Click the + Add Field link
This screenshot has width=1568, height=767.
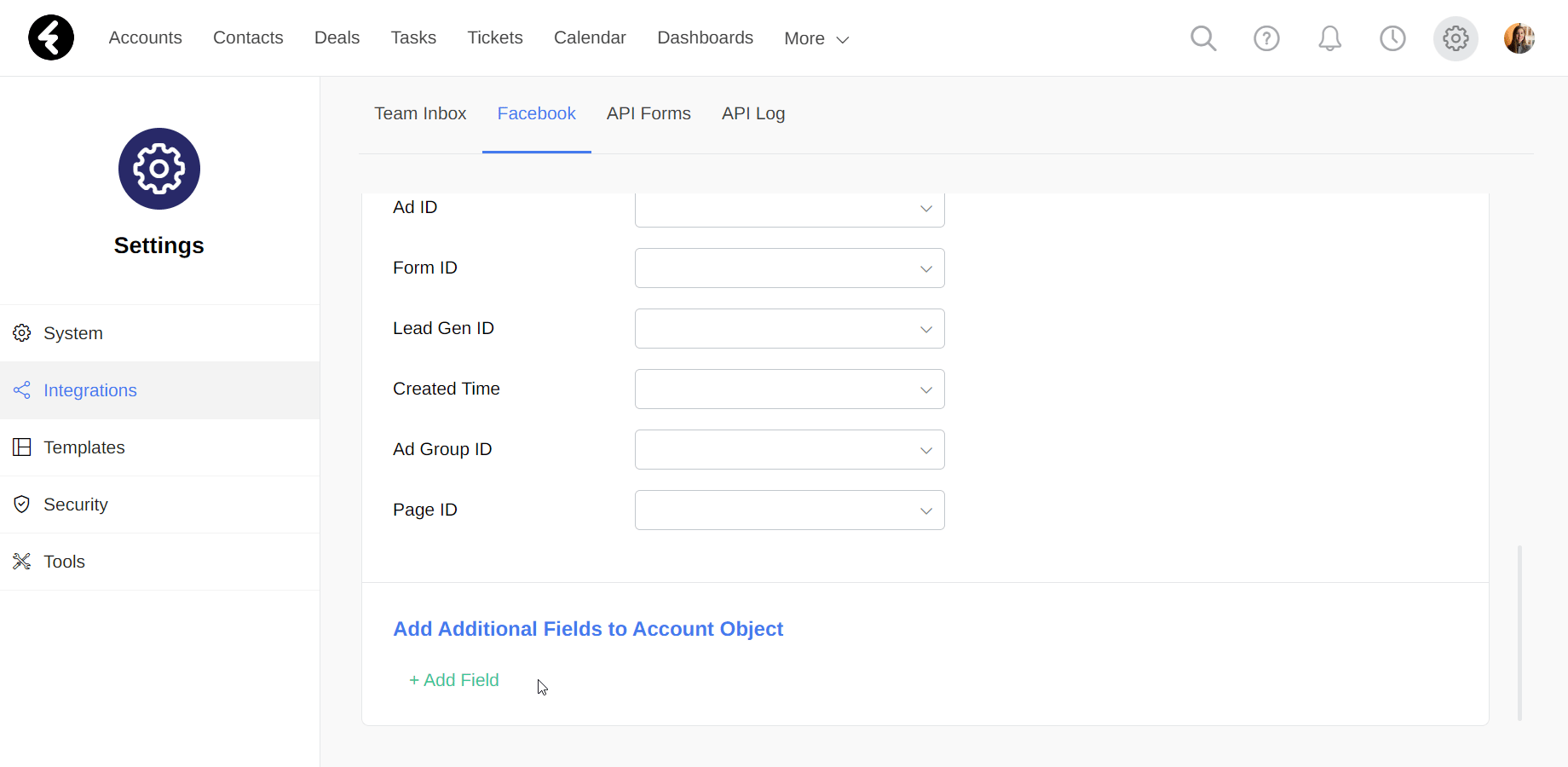pyautogui.click(x=454, y=680)
